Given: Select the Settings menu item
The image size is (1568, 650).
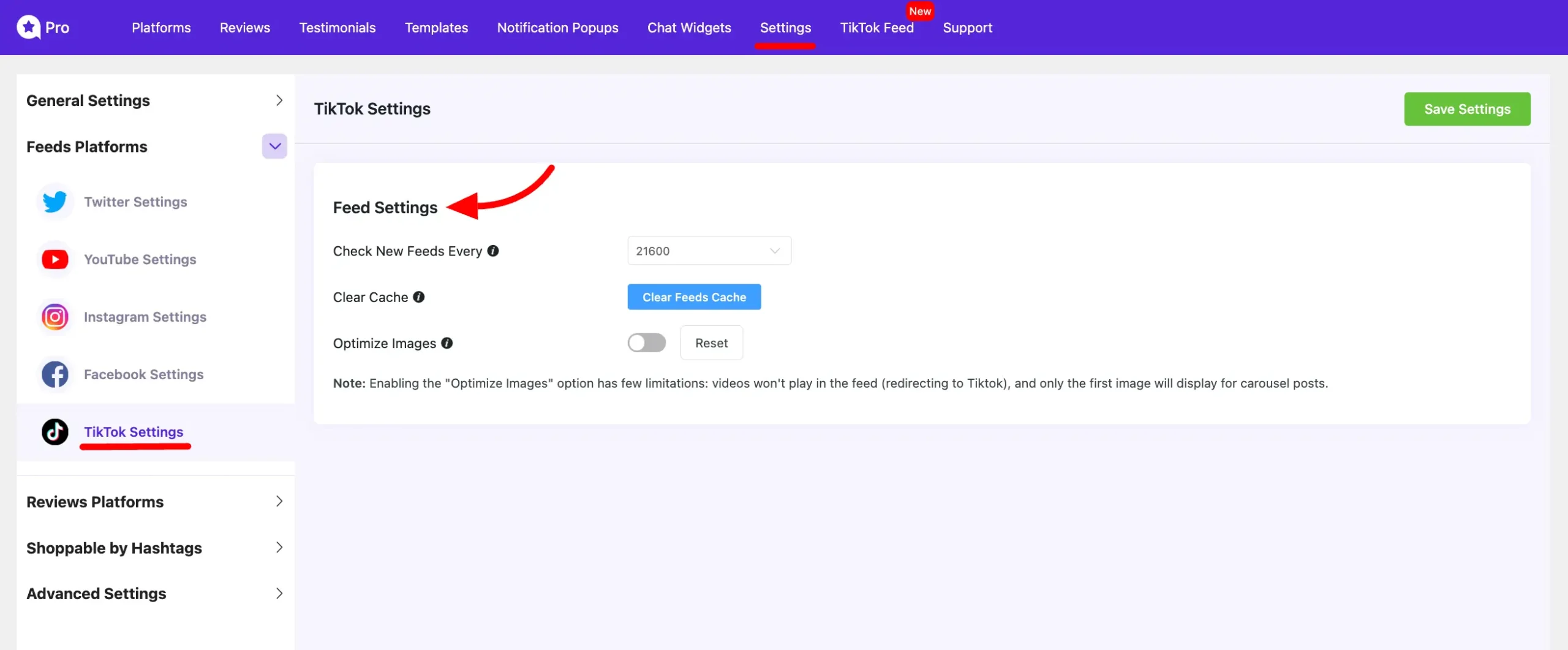Looking at the screenshot, I should [x=785, y=28].
